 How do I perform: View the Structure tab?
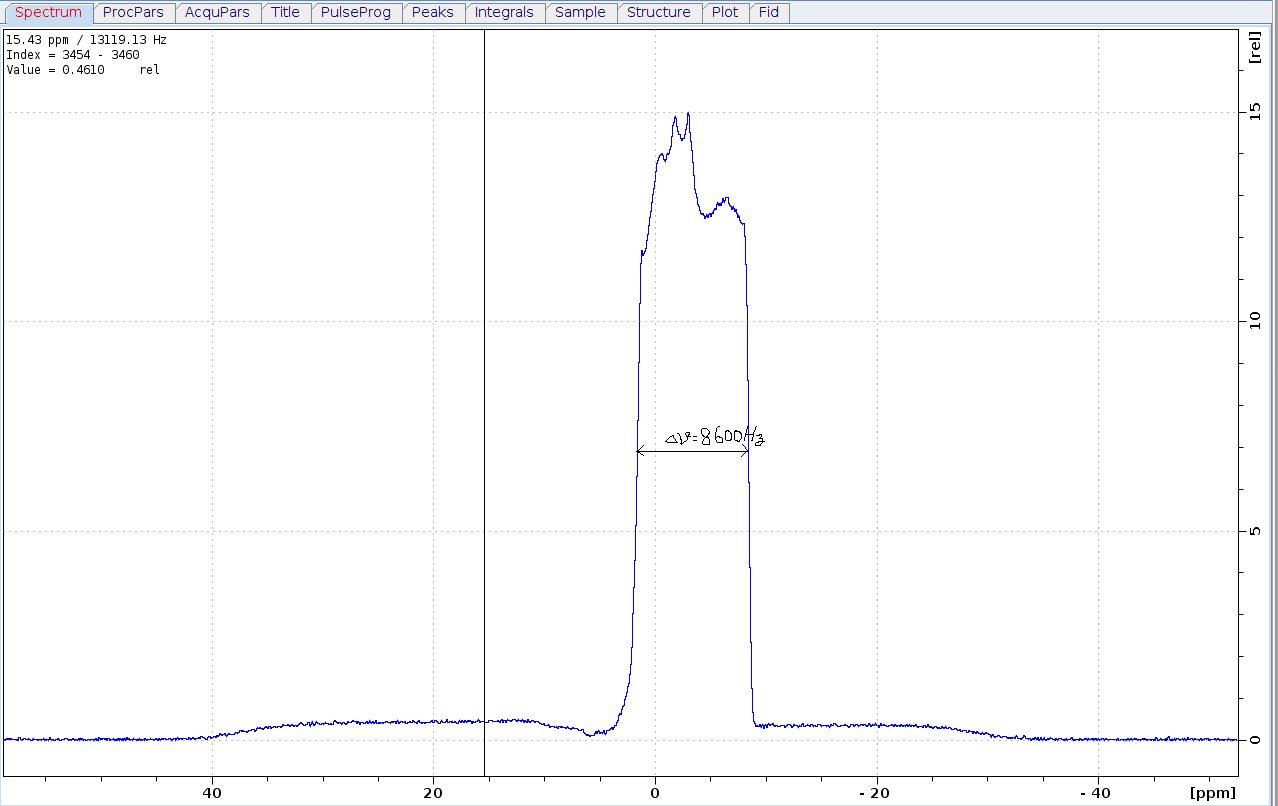pos(658,12)
